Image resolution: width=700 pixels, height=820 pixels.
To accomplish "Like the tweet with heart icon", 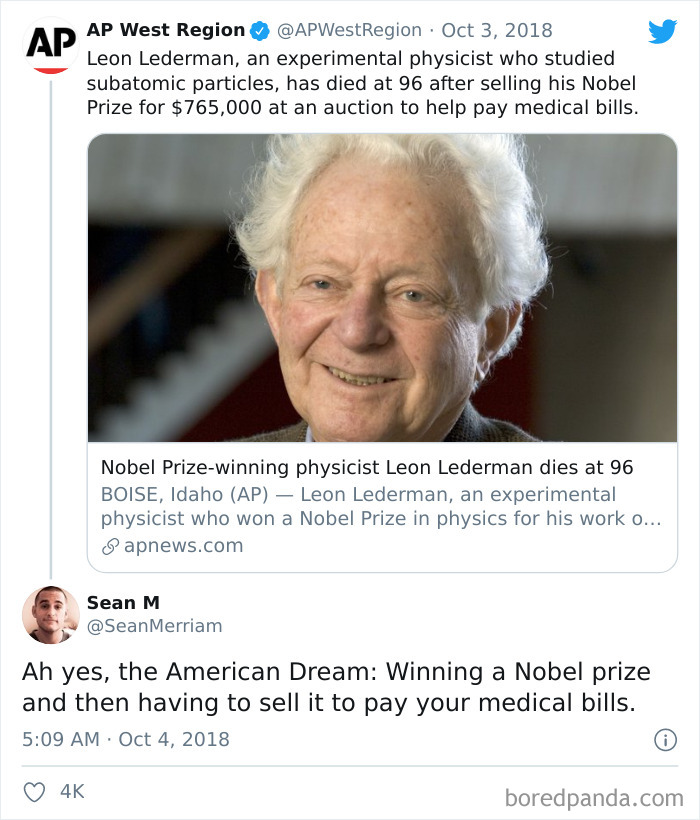I will click(x=35, y=792).
